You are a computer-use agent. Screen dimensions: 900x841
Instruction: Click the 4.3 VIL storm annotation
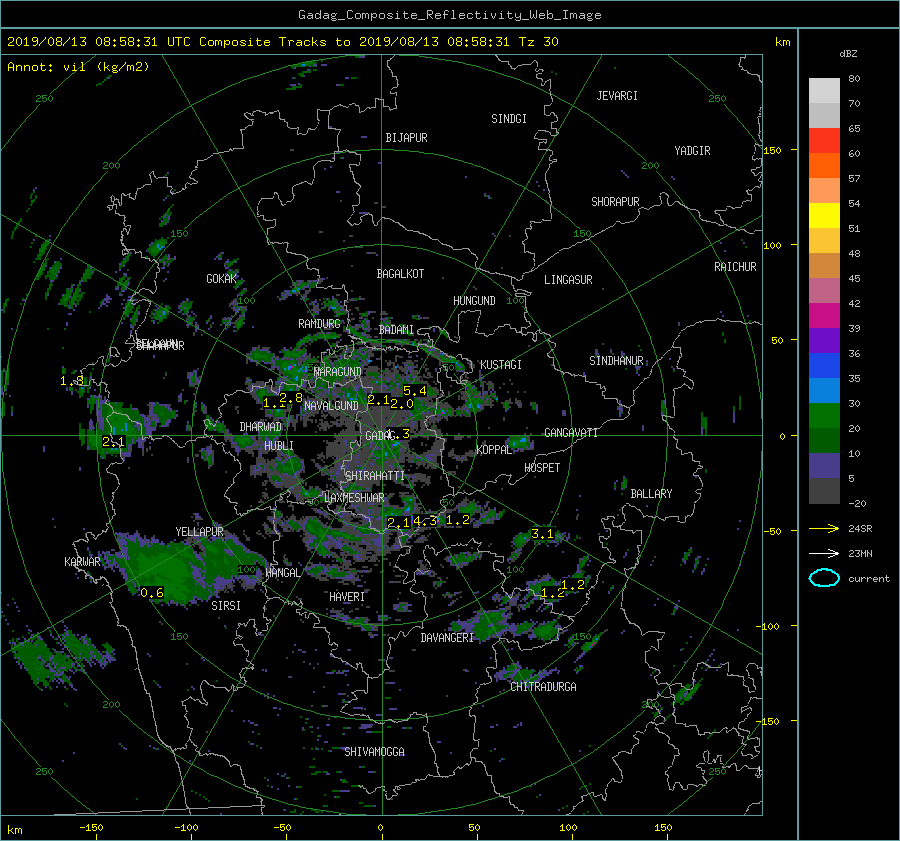pyautogui.click(x=425, y=521)
